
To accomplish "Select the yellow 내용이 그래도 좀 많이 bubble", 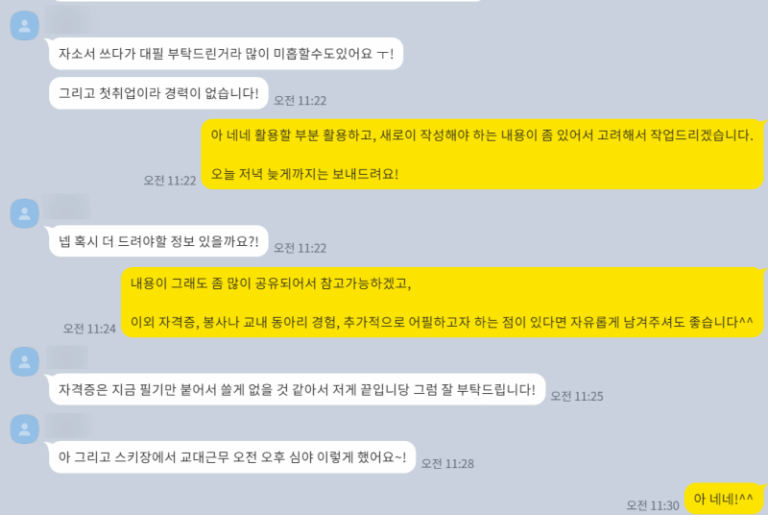I will pos(442,302).
